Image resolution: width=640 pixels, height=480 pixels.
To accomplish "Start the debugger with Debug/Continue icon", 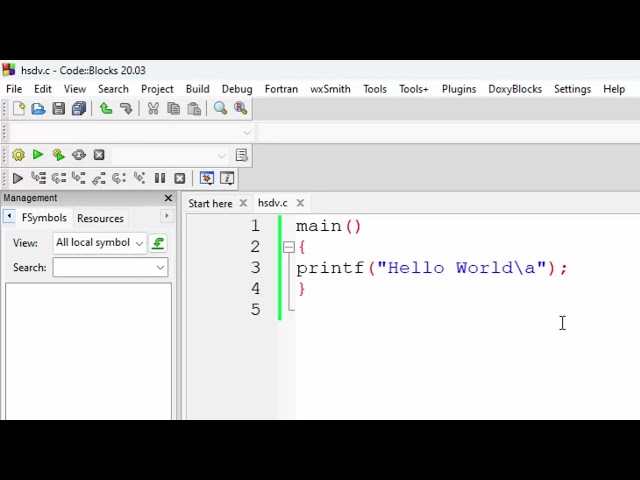I will [18, 178].
